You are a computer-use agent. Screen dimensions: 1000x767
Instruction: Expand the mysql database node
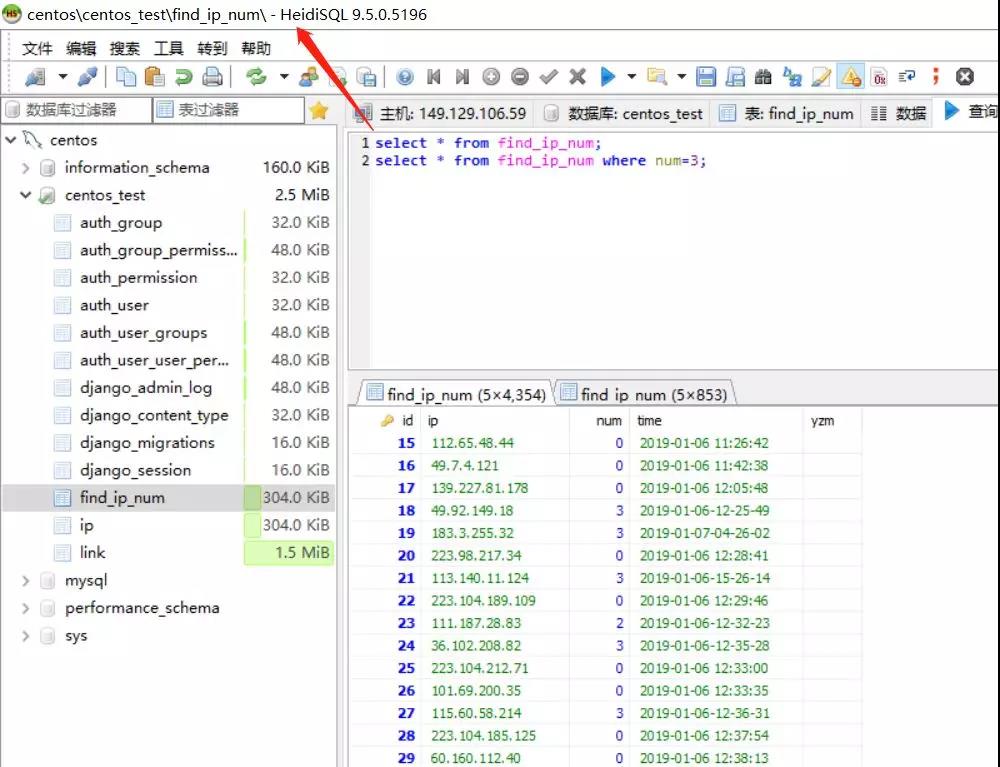(x=26, y=581)
